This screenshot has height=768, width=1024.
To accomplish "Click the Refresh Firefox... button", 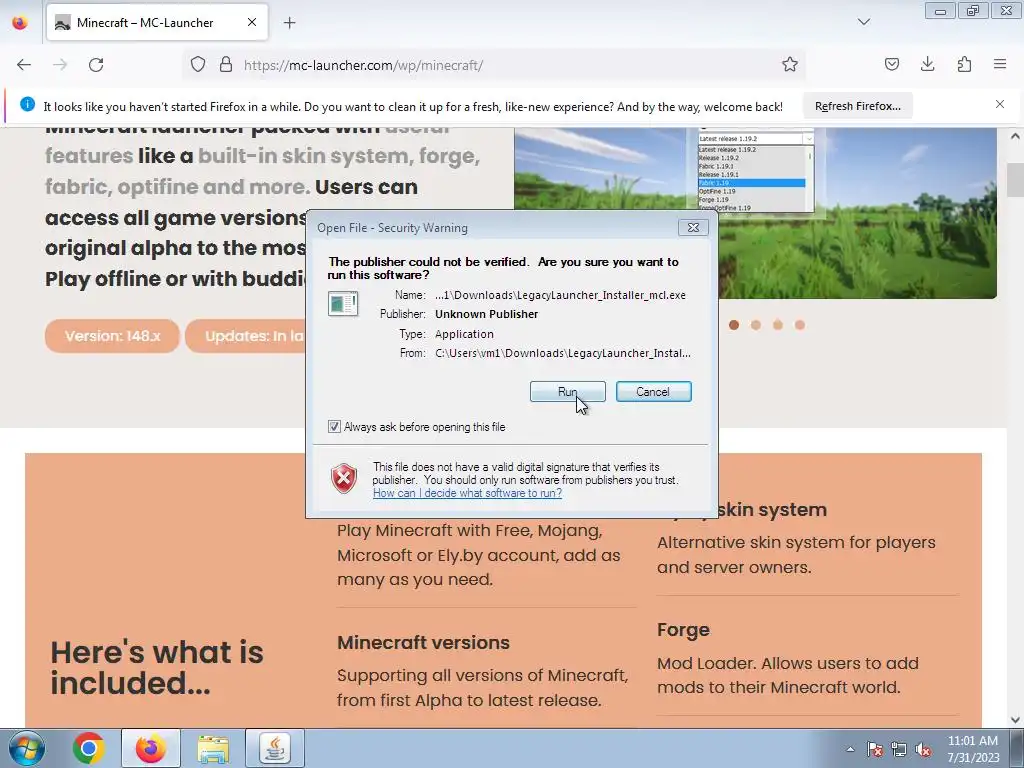I will coord(857,106).
